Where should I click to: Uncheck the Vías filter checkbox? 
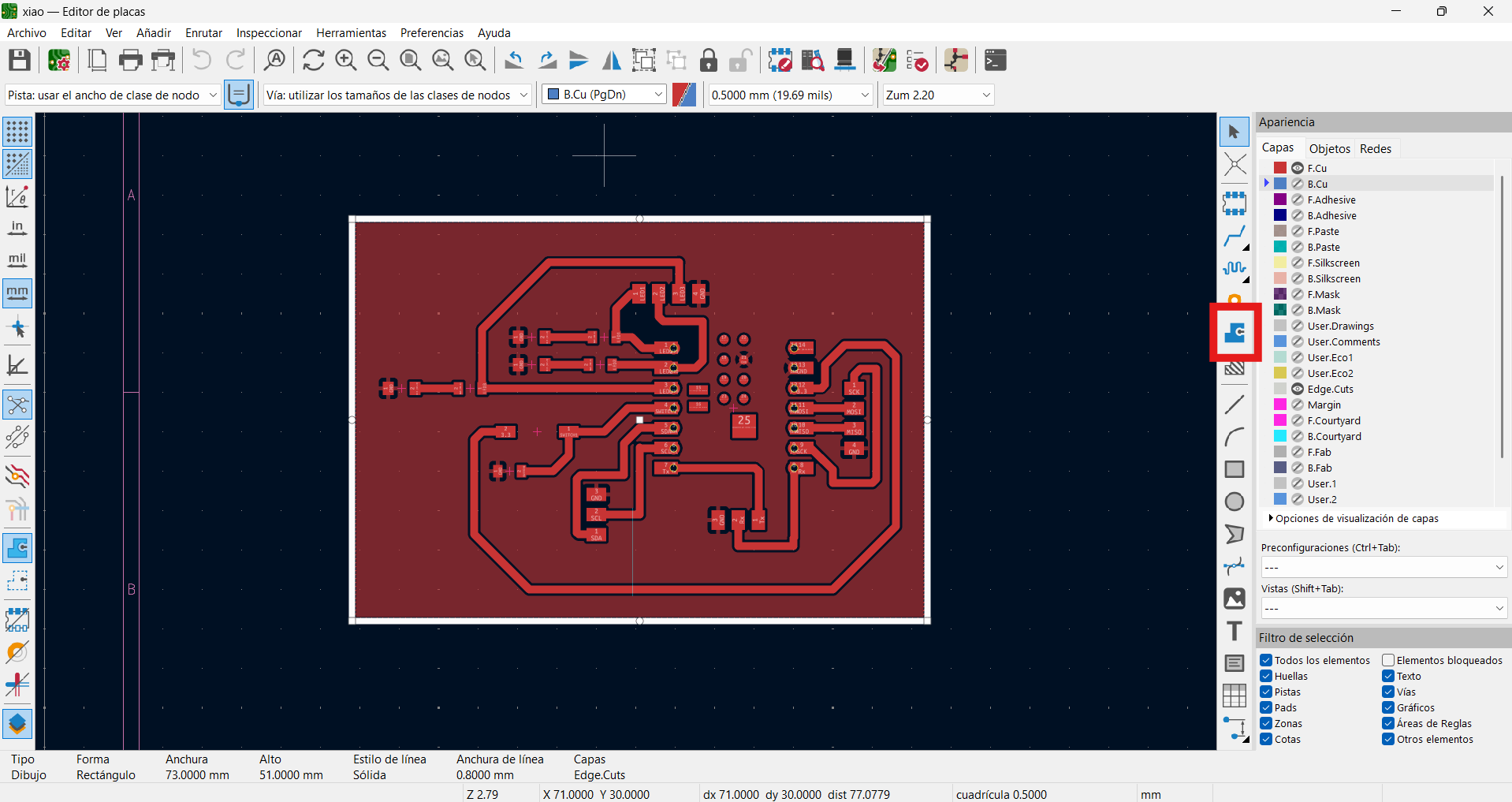click(1388, 692)
